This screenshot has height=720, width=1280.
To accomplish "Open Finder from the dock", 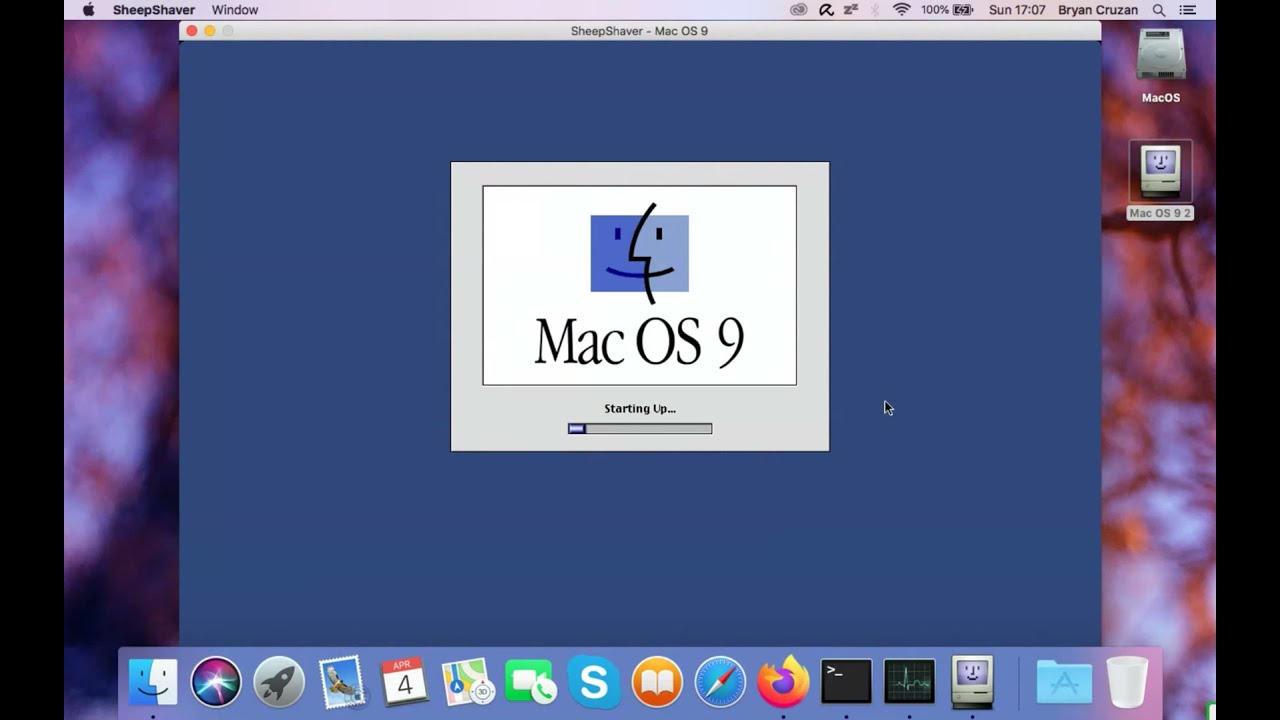I will 153,682.
